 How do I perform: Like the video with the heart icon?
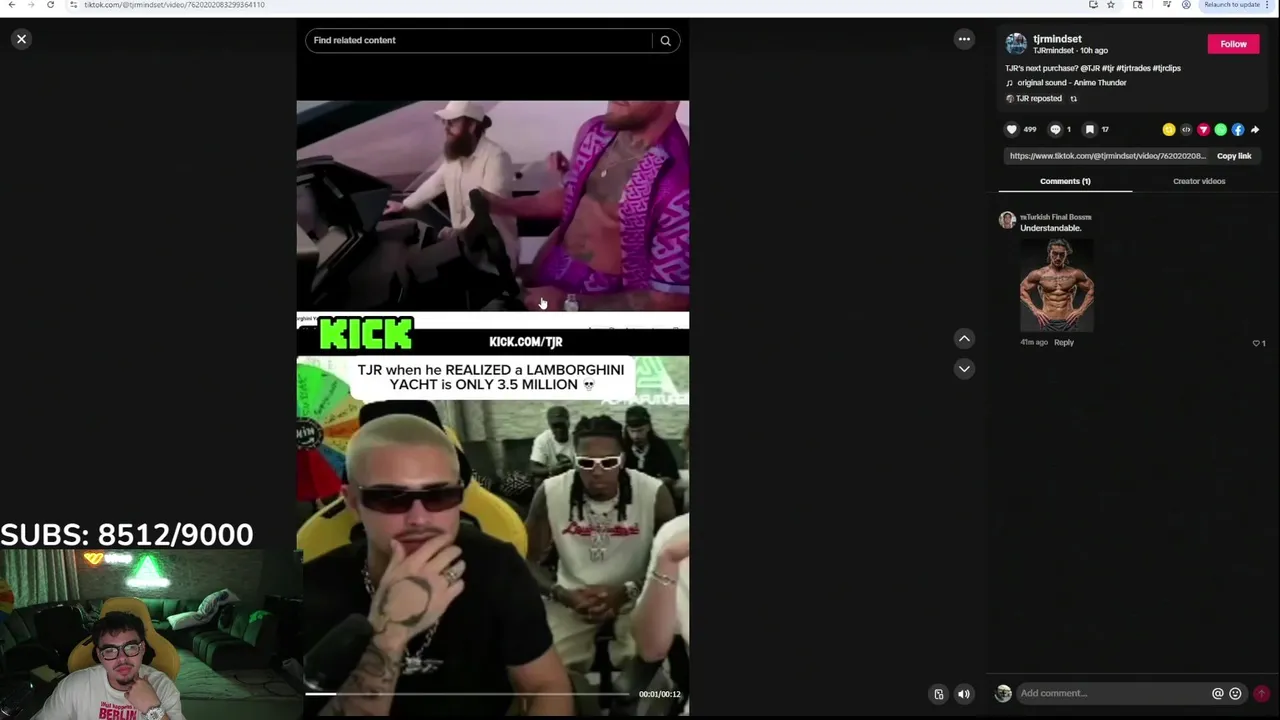(x=1012, y=129)
